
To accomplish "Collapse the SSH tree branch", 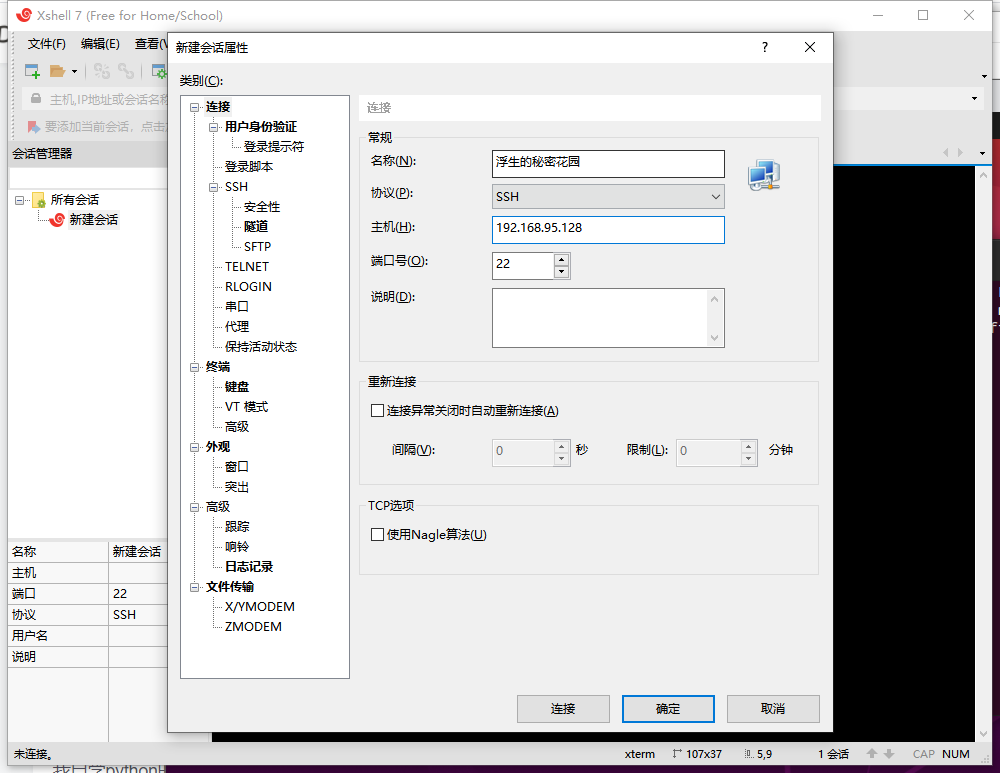I will coord(213,186).
